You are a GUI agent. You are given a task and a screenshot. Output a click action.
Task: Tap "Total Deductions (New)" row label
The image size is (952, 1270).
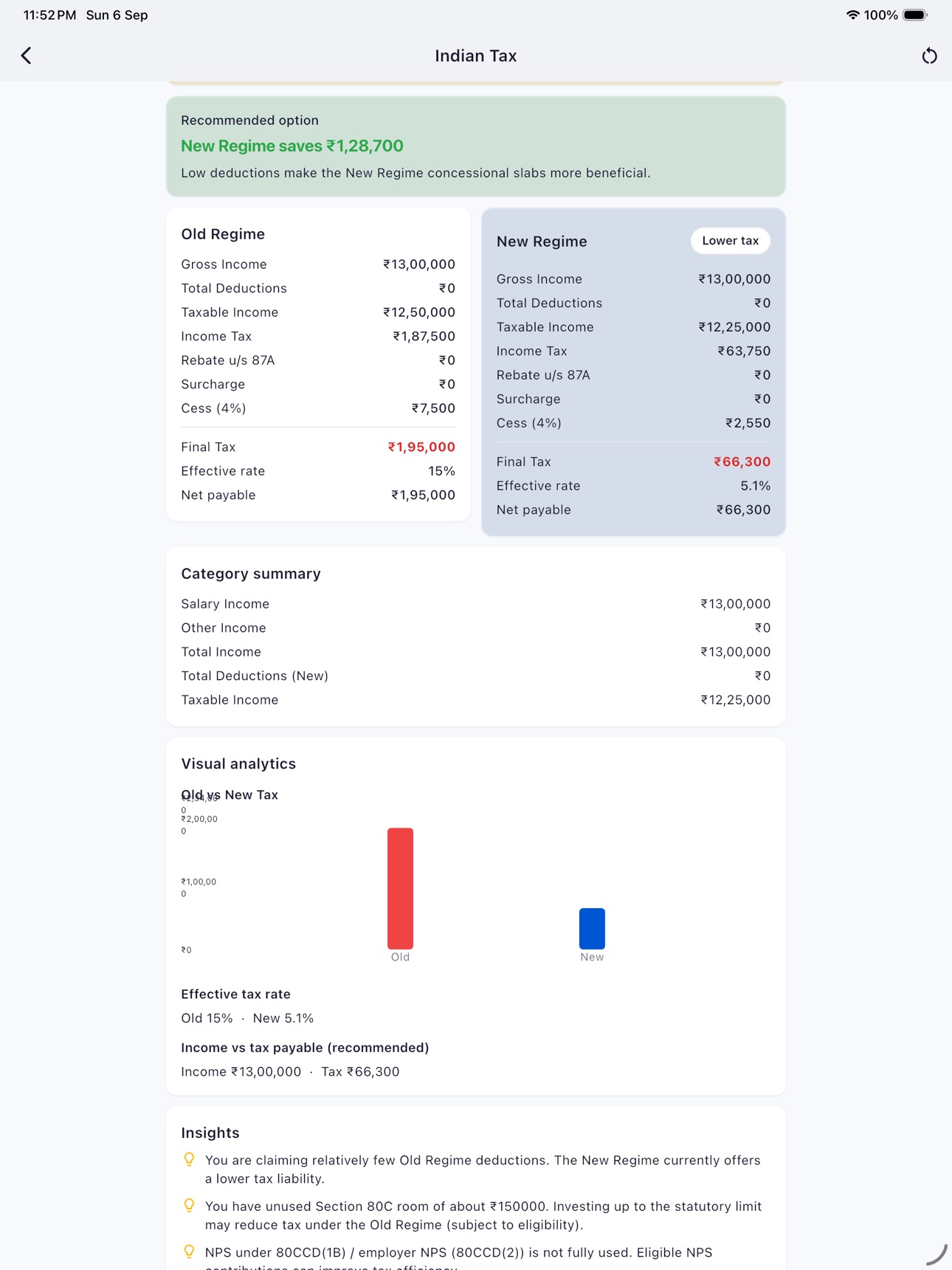255,676
